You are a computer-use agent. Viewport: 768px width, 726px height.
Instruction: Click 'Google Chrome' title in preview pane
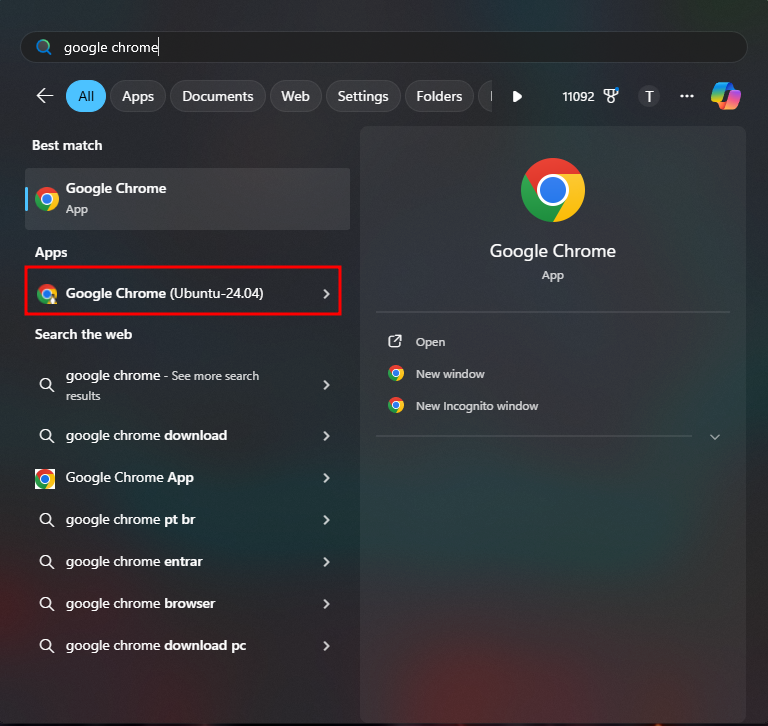(x=552, y=251)
